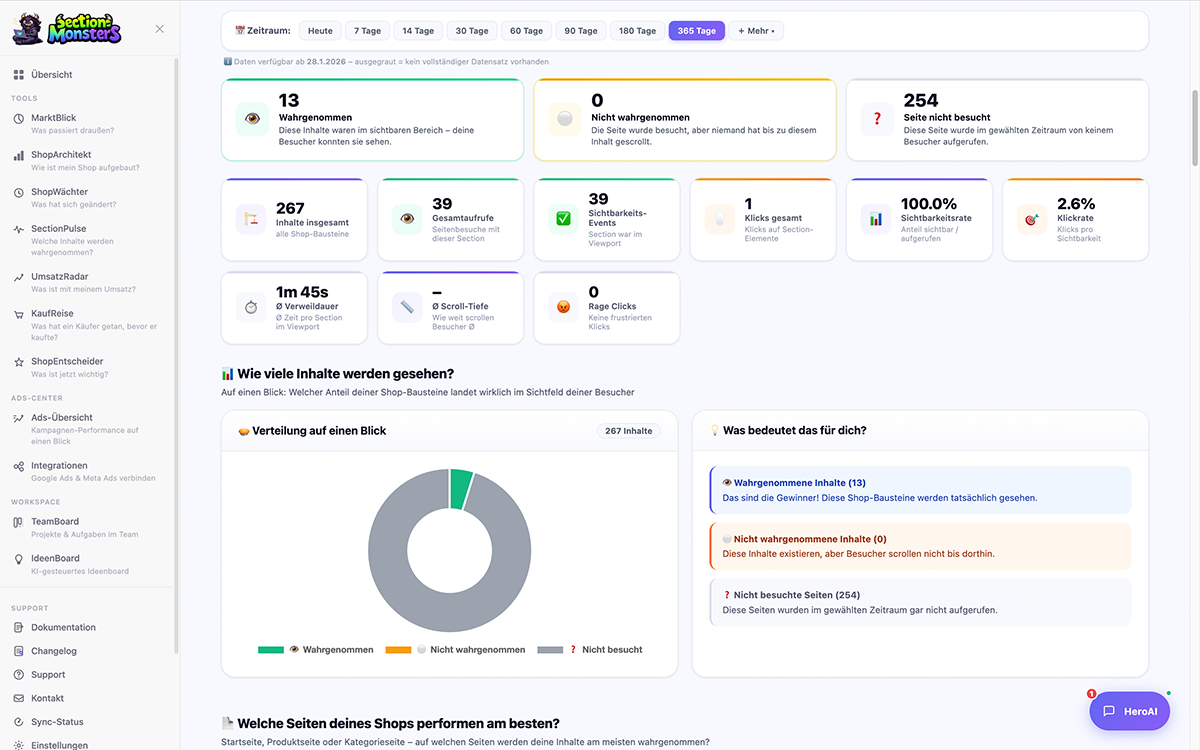Click the UmsatzRadar trend icon

pos(19,277)
